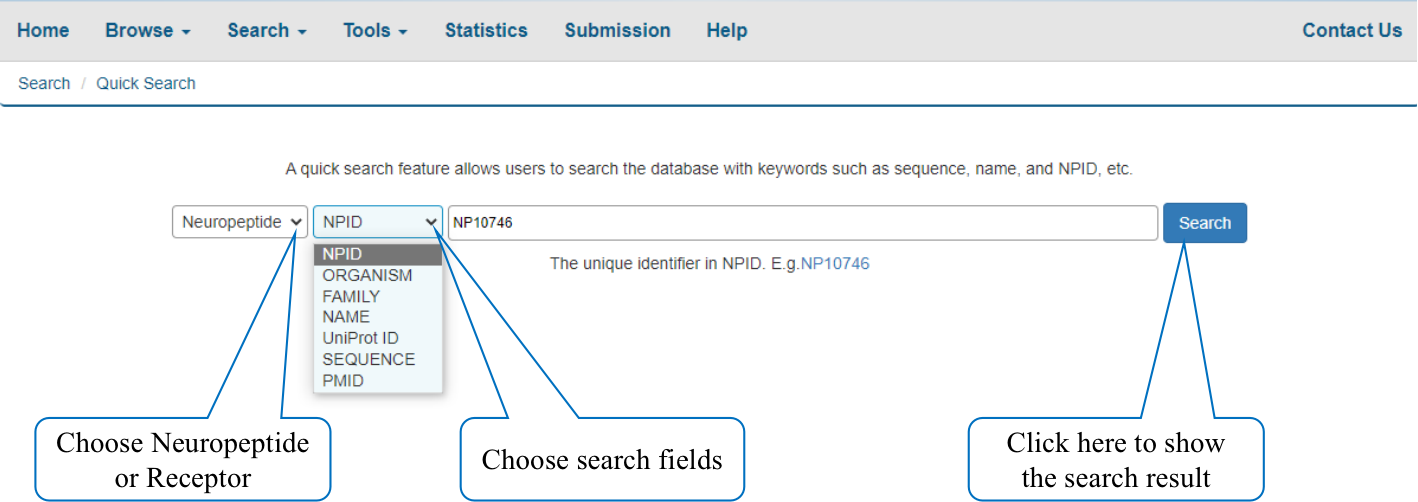The height and width of the screenshot is (502, 1418).
Task: Click the blue Search button
Action: pos(1205,223)
